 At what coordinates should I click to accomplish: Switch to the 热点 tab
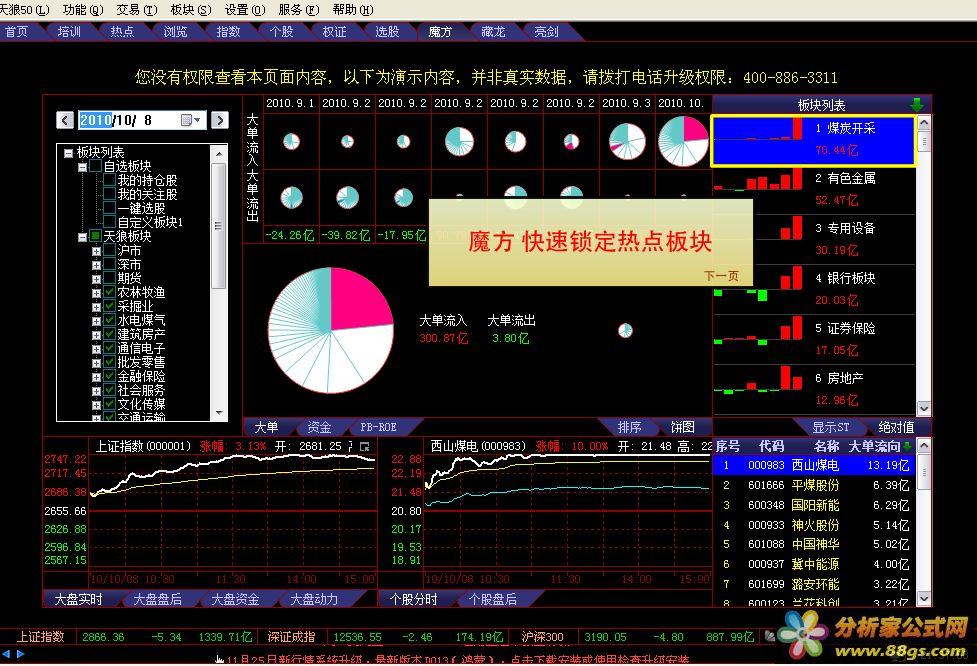click(x=122, y=32)
